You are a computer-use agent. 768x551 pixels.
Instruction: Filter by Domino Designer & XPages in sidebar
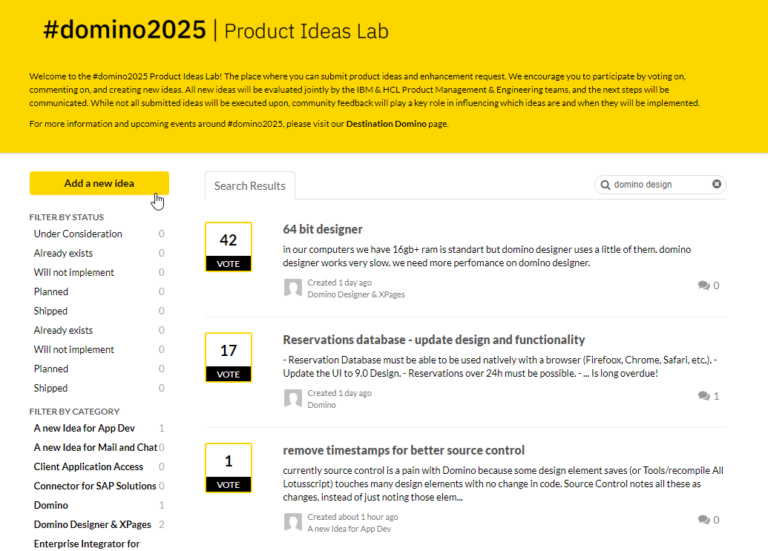92,525
